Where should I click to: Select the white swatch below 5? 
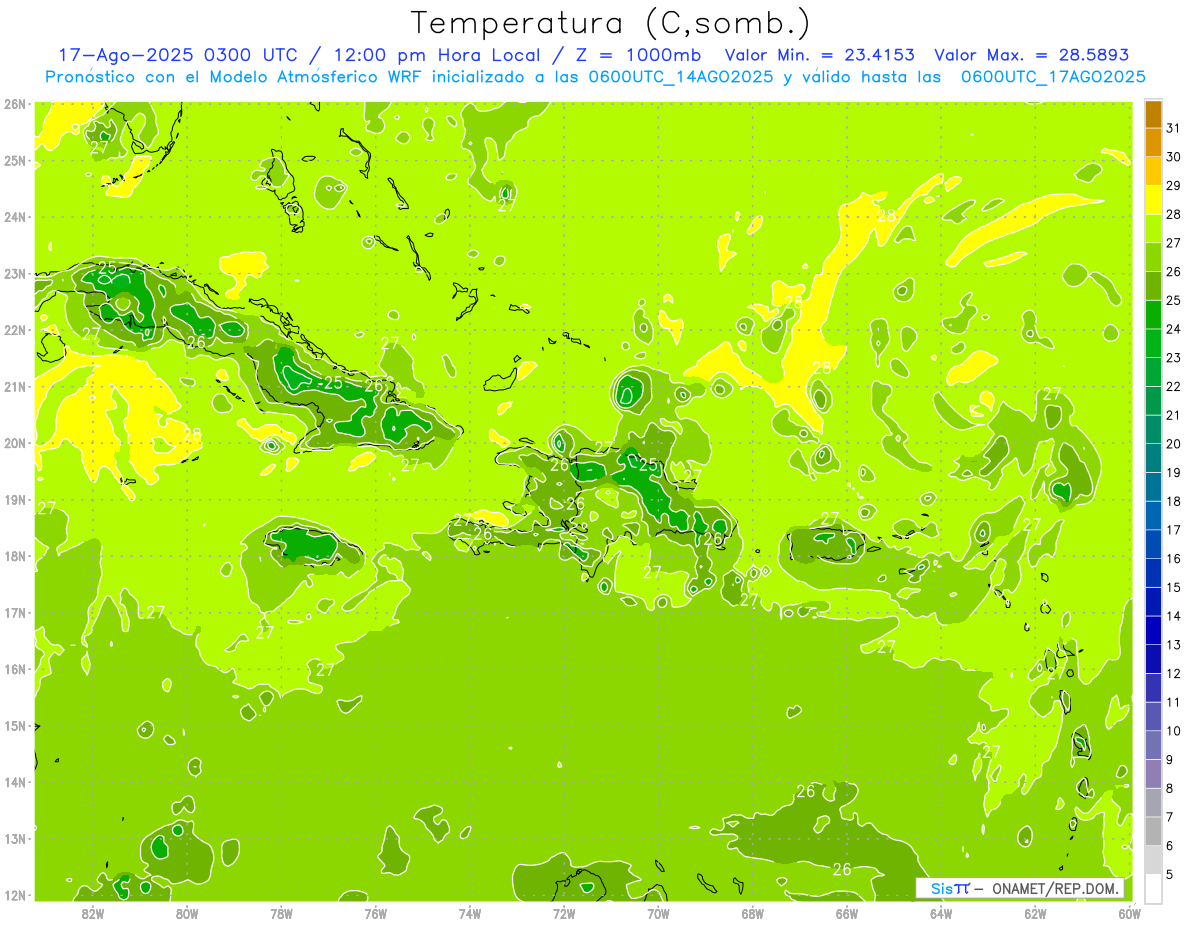[x=1153, y=888]
